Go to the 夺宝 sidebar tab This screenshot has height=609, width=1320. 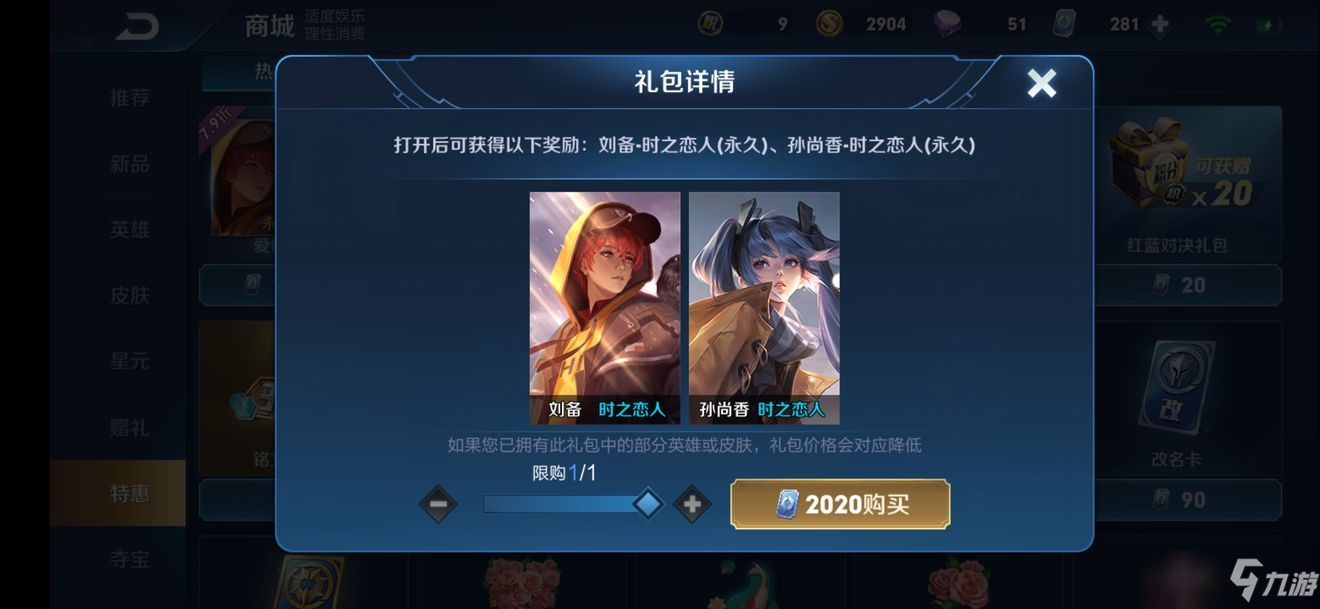(x=129, y=558)
